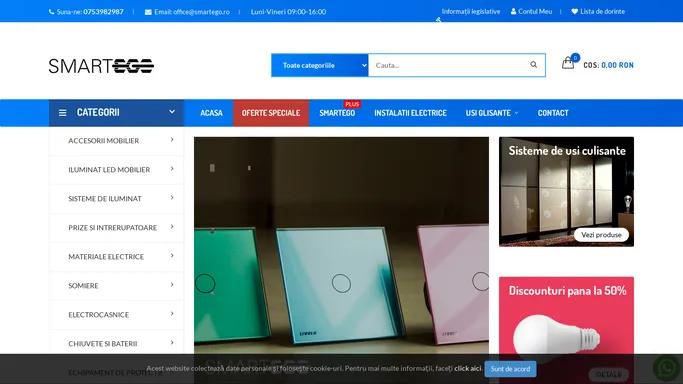The width and height of the screenshot is (683, 384).
Task: Open SmartEgo Plus menu item
Action: click(x=337, y=113)
